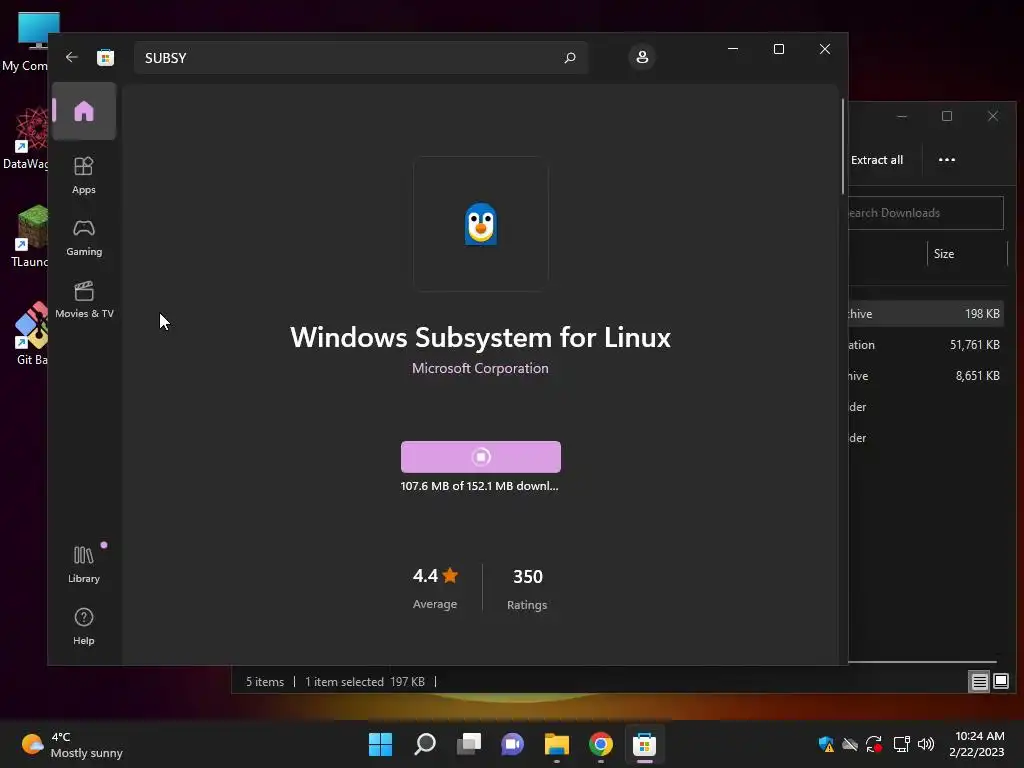Go back using the Store back arrow
This screenshot has width=1024, height=768.
pyautogui.click(x=72, y=57)
